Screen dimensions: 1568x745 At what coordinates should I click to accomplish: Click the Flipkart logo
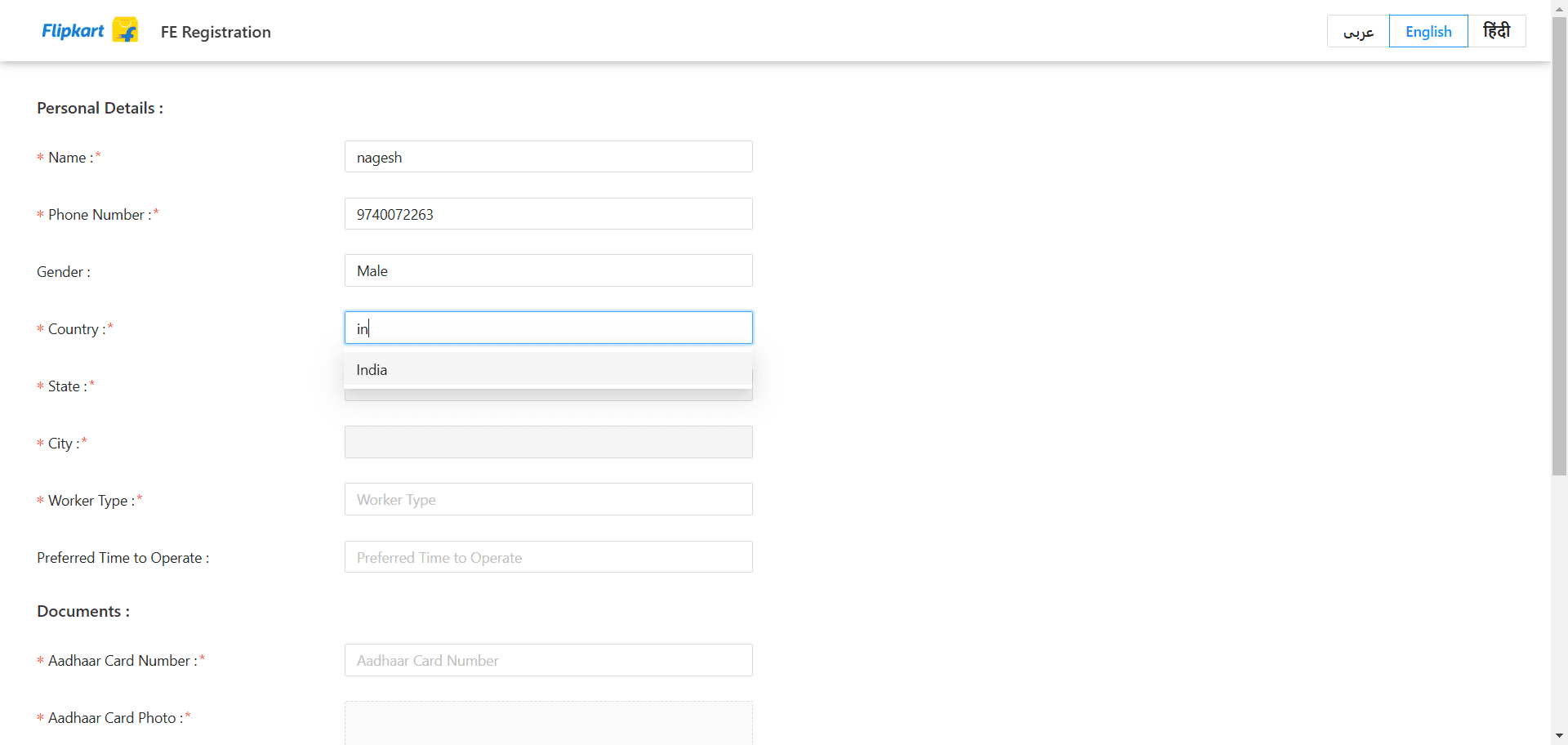(90, 31)
